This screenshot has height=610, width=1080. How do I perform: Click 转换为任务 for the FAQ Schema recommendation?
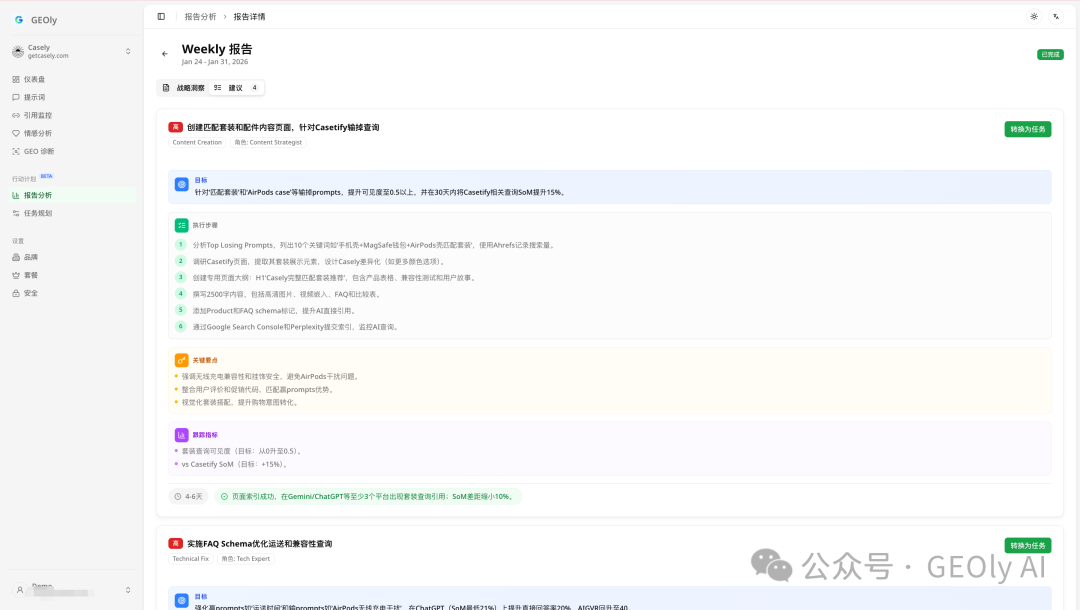pyautogui.click(x=1028, y=545)
